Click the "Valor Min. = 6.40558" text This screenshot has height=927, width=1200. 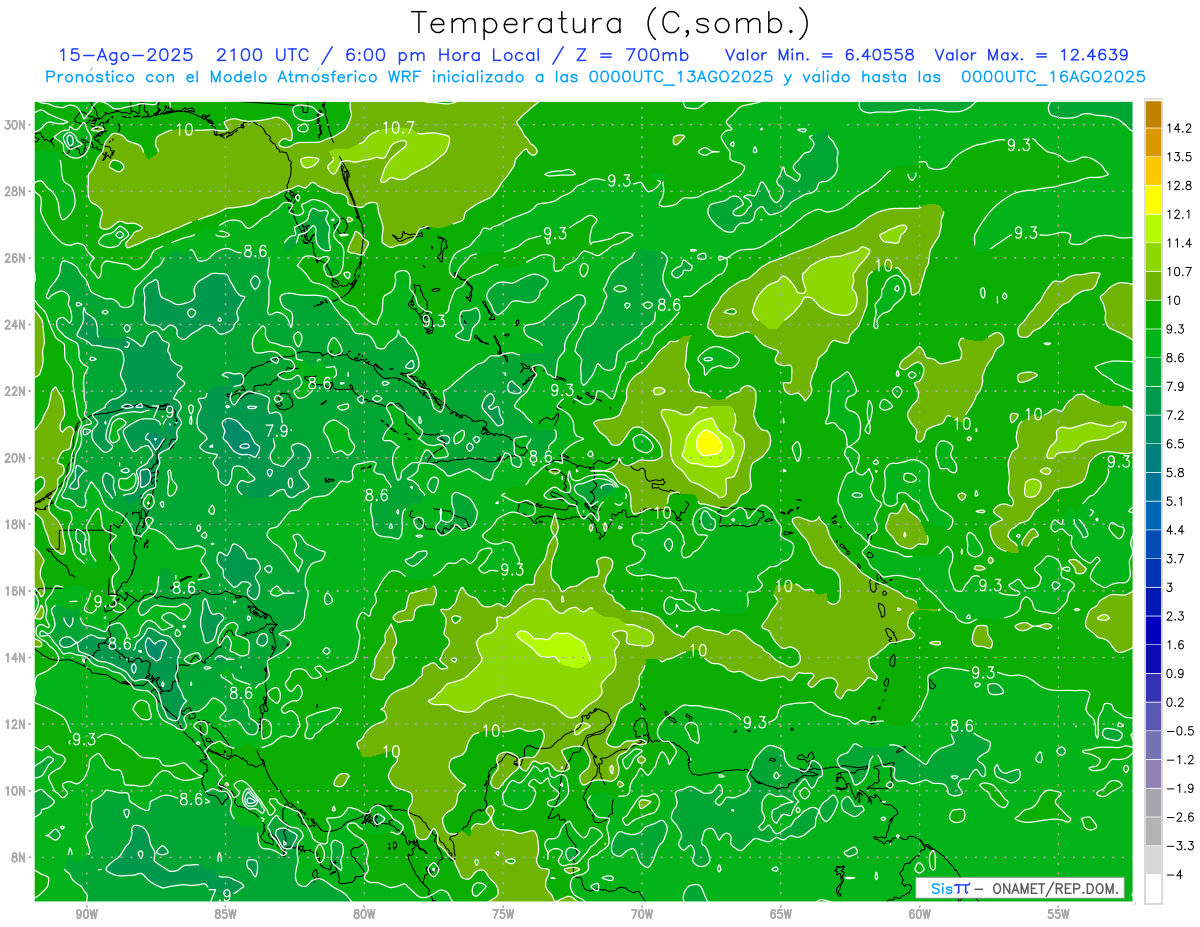pos(820,55)
